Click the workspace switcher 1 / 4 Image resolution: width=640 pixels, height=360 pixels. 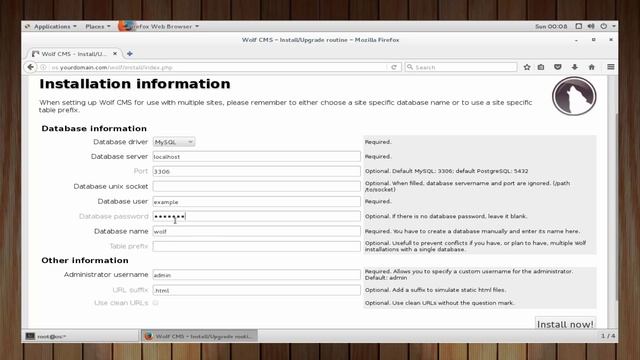(x=608, y=336)
